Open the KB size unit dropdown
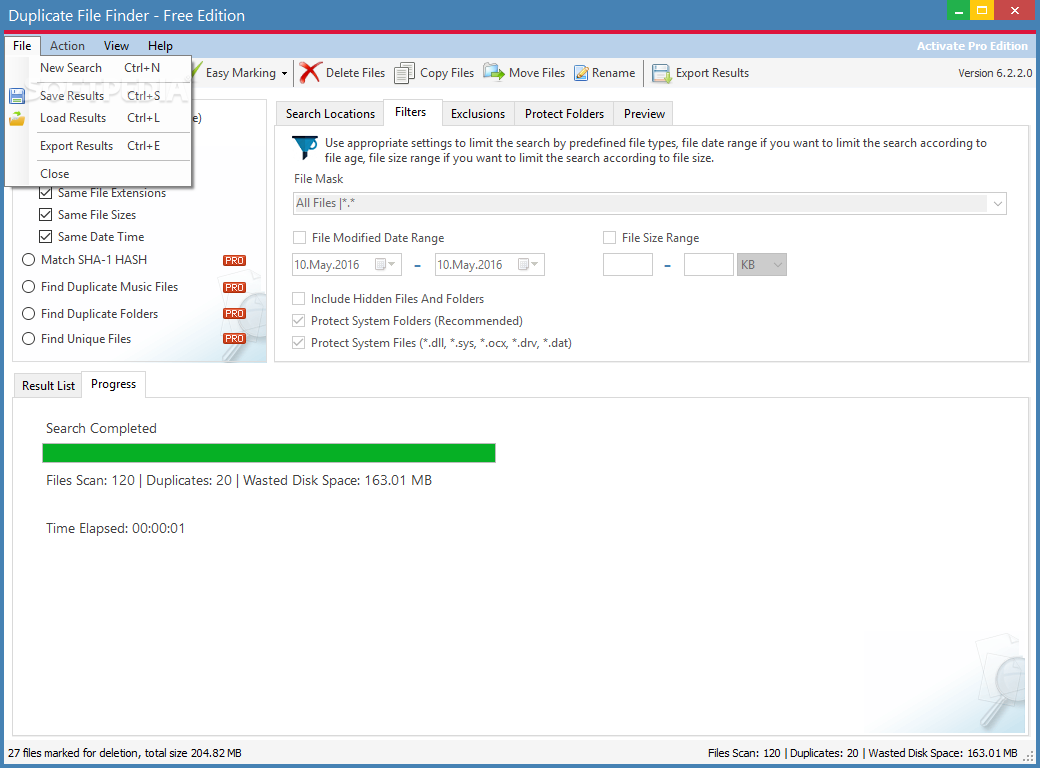 (x=761, y=265)
